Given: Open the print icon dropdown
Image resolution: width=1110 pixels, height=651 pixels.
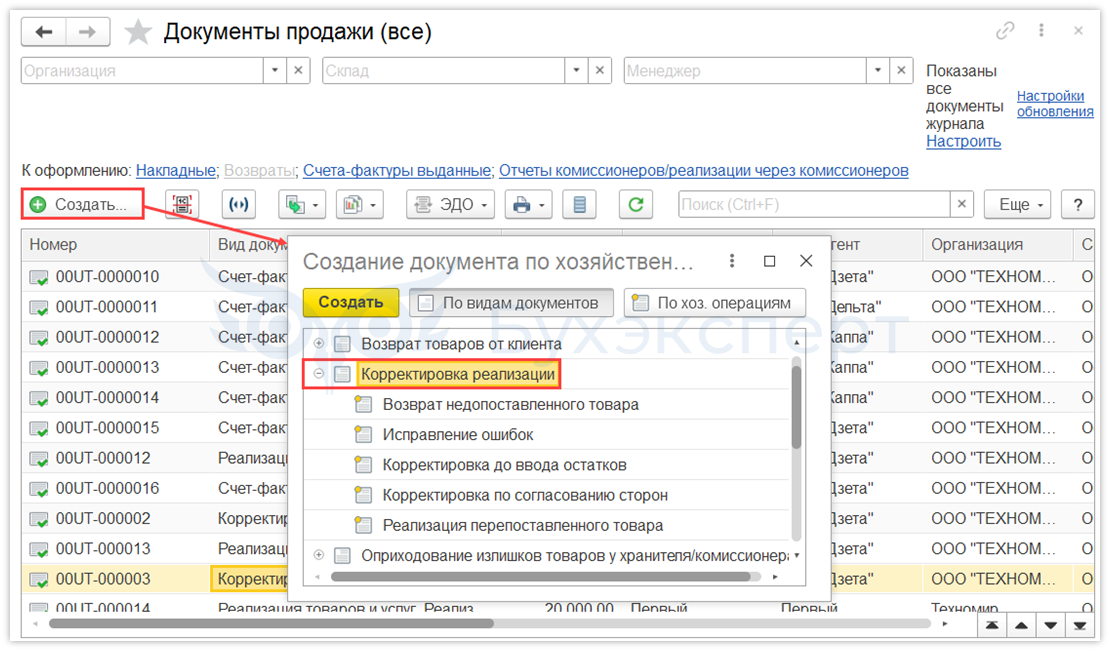Looking at the screenshot, I should [528, 205].
